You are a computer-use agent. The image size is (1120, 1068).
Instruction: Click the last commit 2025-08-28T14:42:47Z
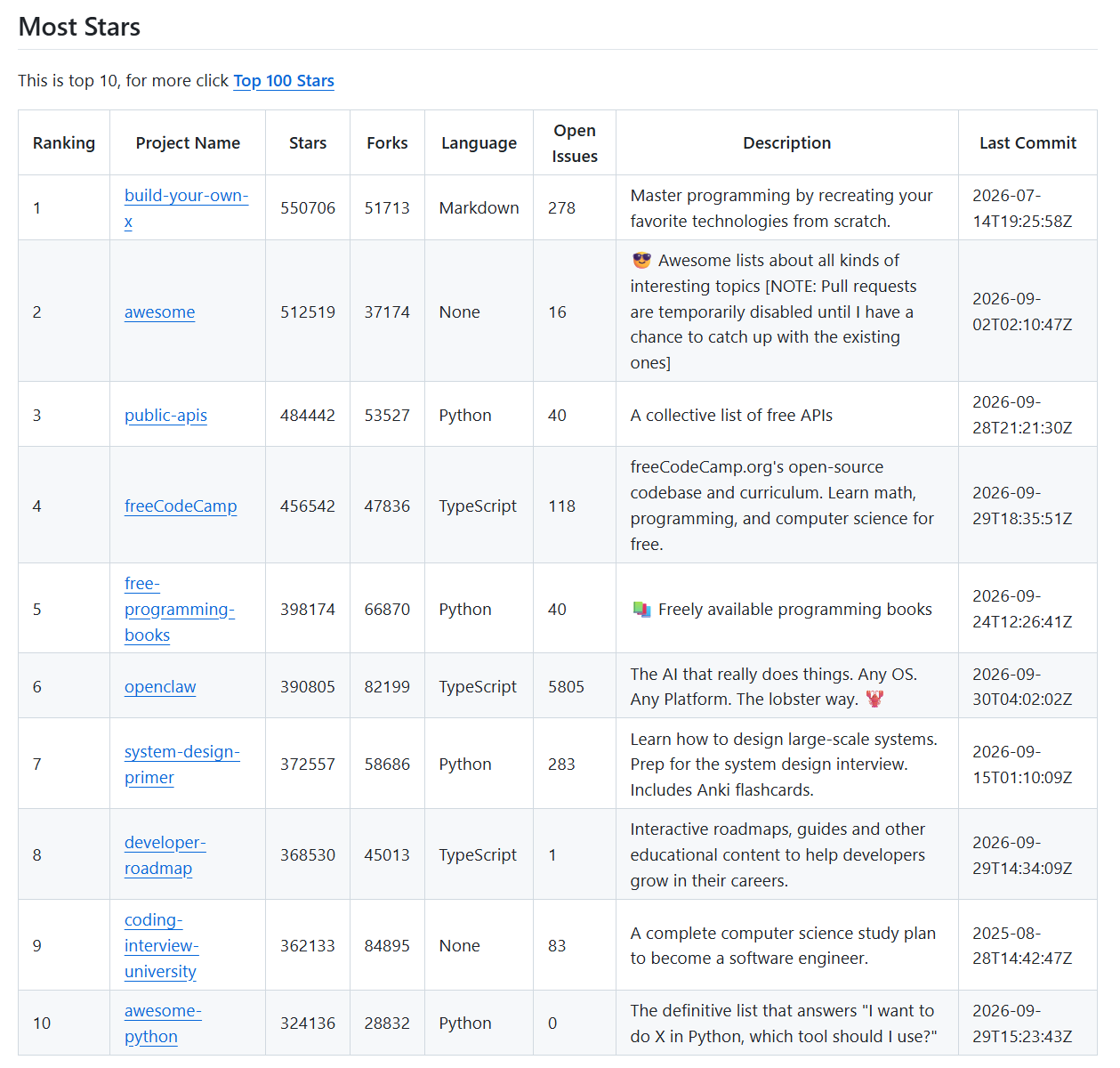[1022, 946]
